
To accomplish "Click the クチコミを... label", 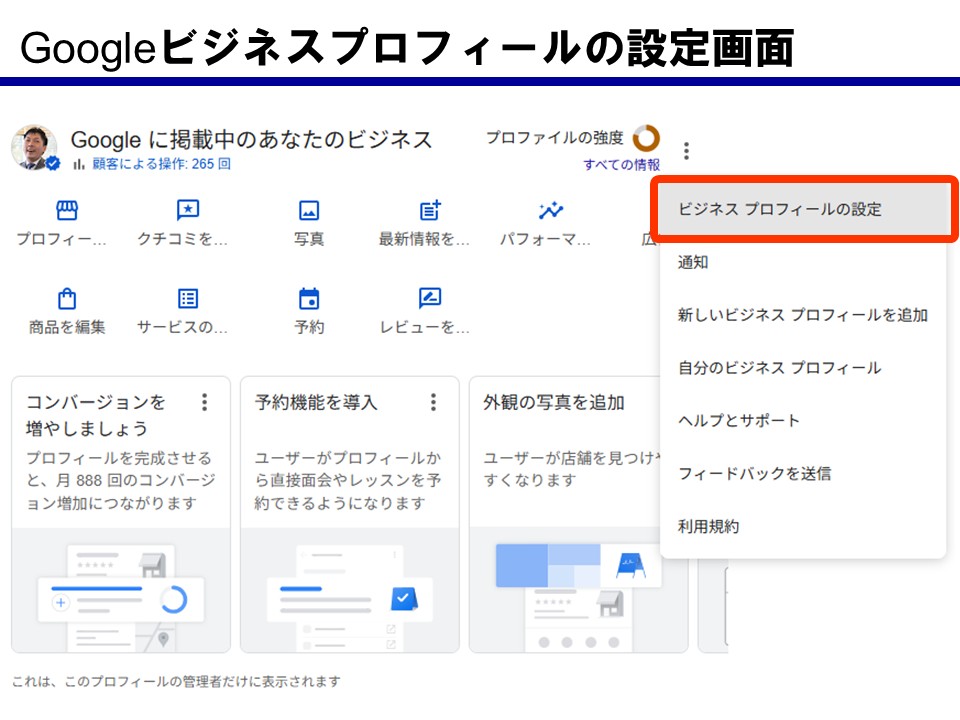I will click(x=182, y=239).
